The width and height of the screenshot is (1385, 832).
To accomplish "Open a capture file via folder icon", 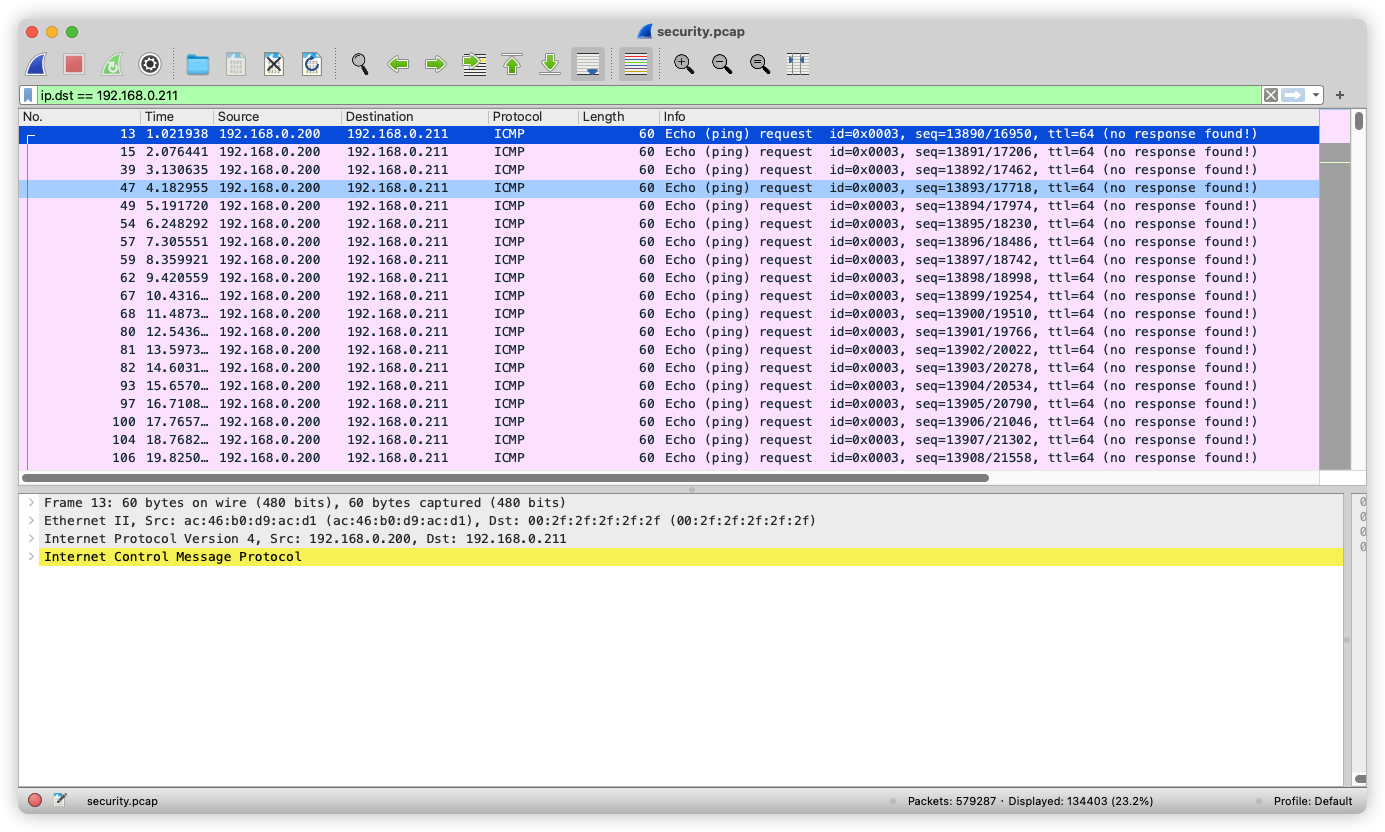I will [198, 64].
